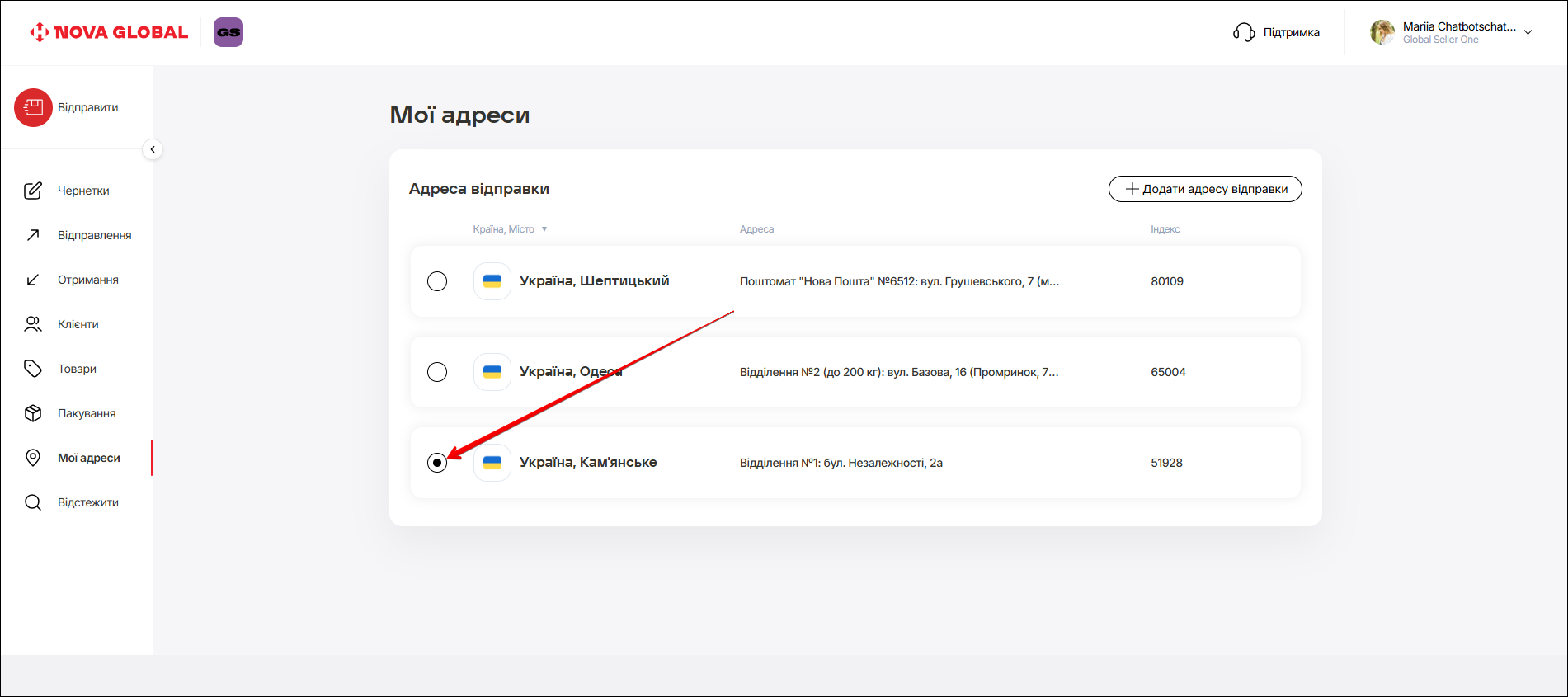Open Підтримка support link

coord(1277,32)
